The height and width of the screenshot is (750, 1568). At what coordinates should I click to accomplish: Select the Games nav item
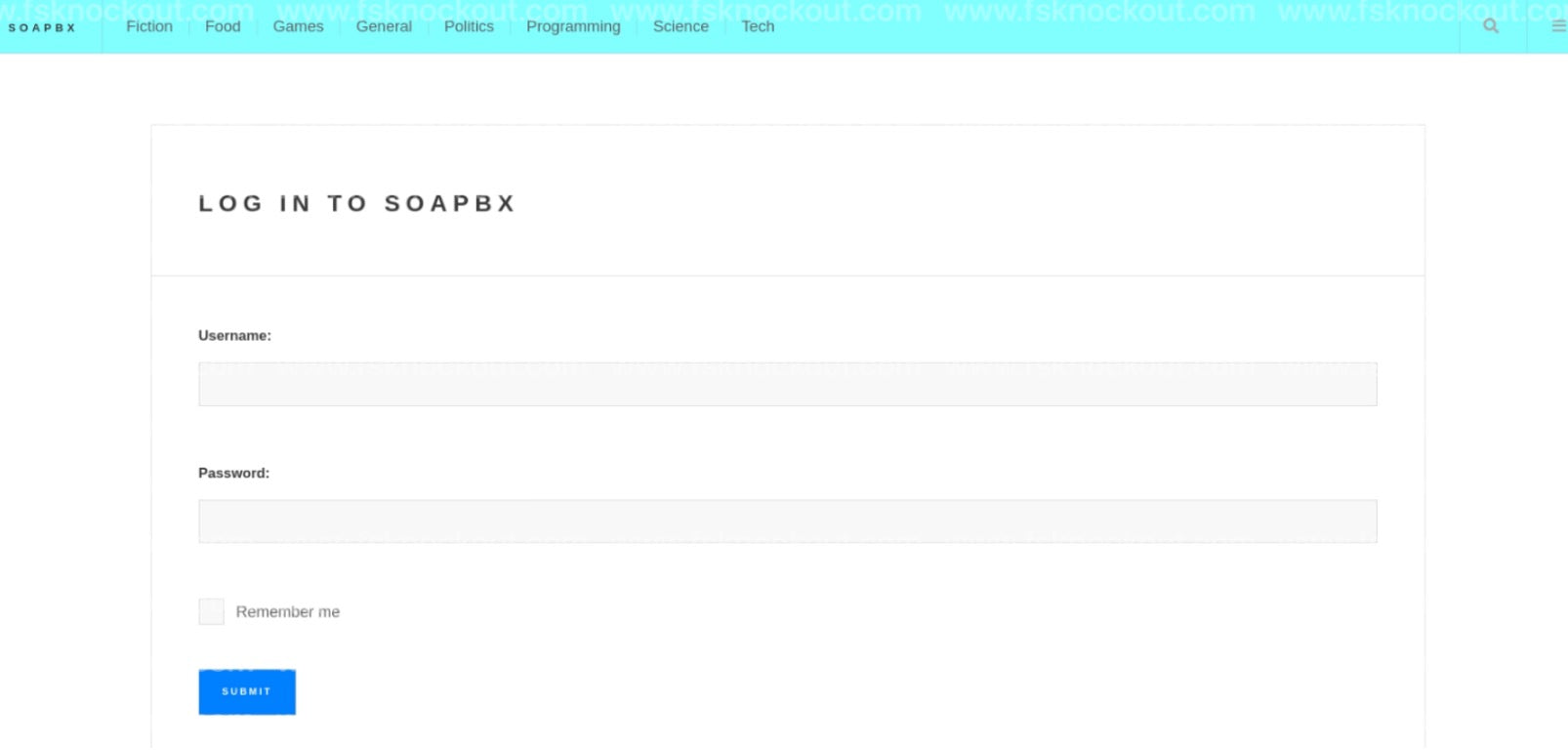tap(298, 26)
